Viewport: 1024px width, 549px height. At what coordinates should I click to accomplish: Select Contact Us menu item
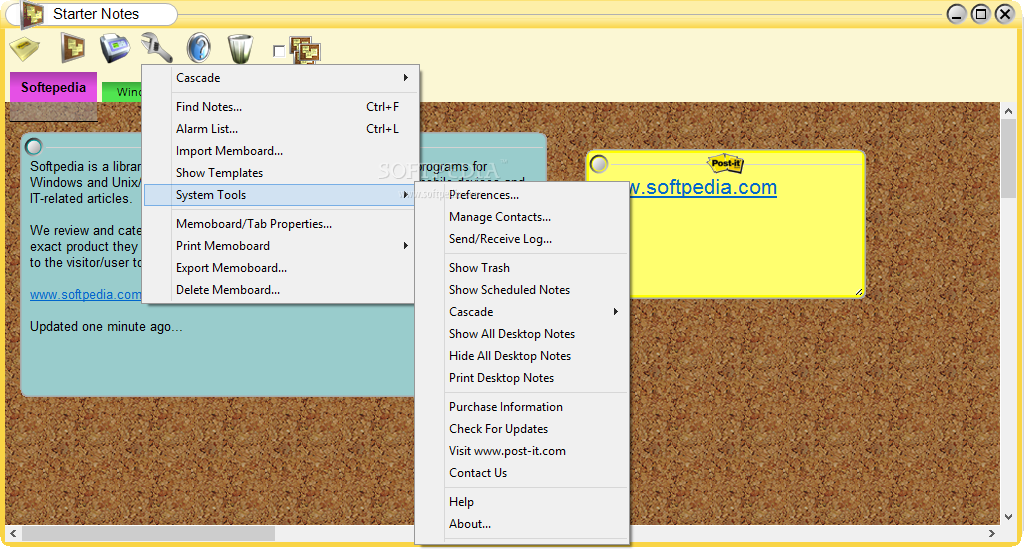pyautogui.click(x=522, y=473)
